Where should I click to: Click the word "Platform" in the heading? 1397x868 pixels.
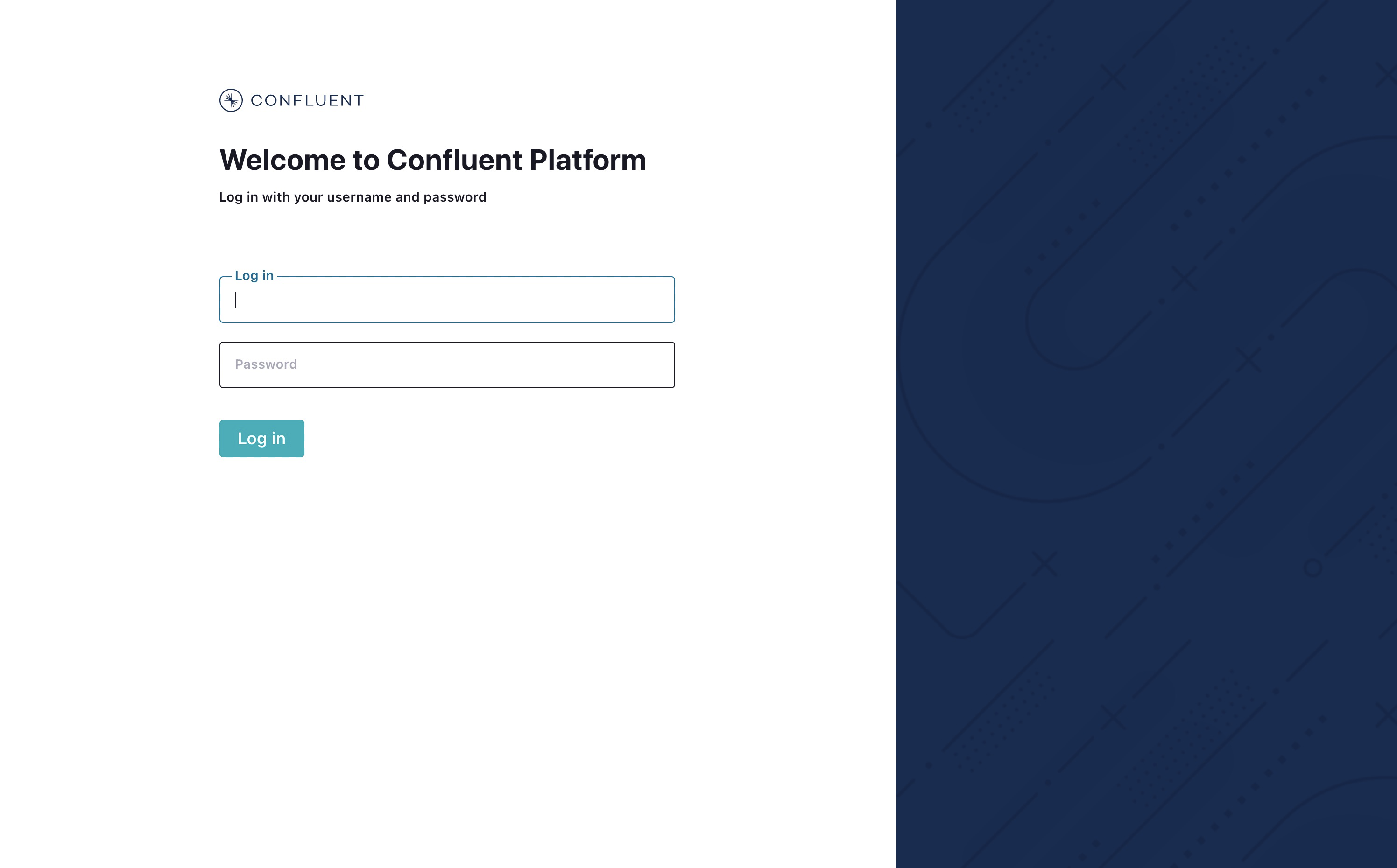[587, 160]
